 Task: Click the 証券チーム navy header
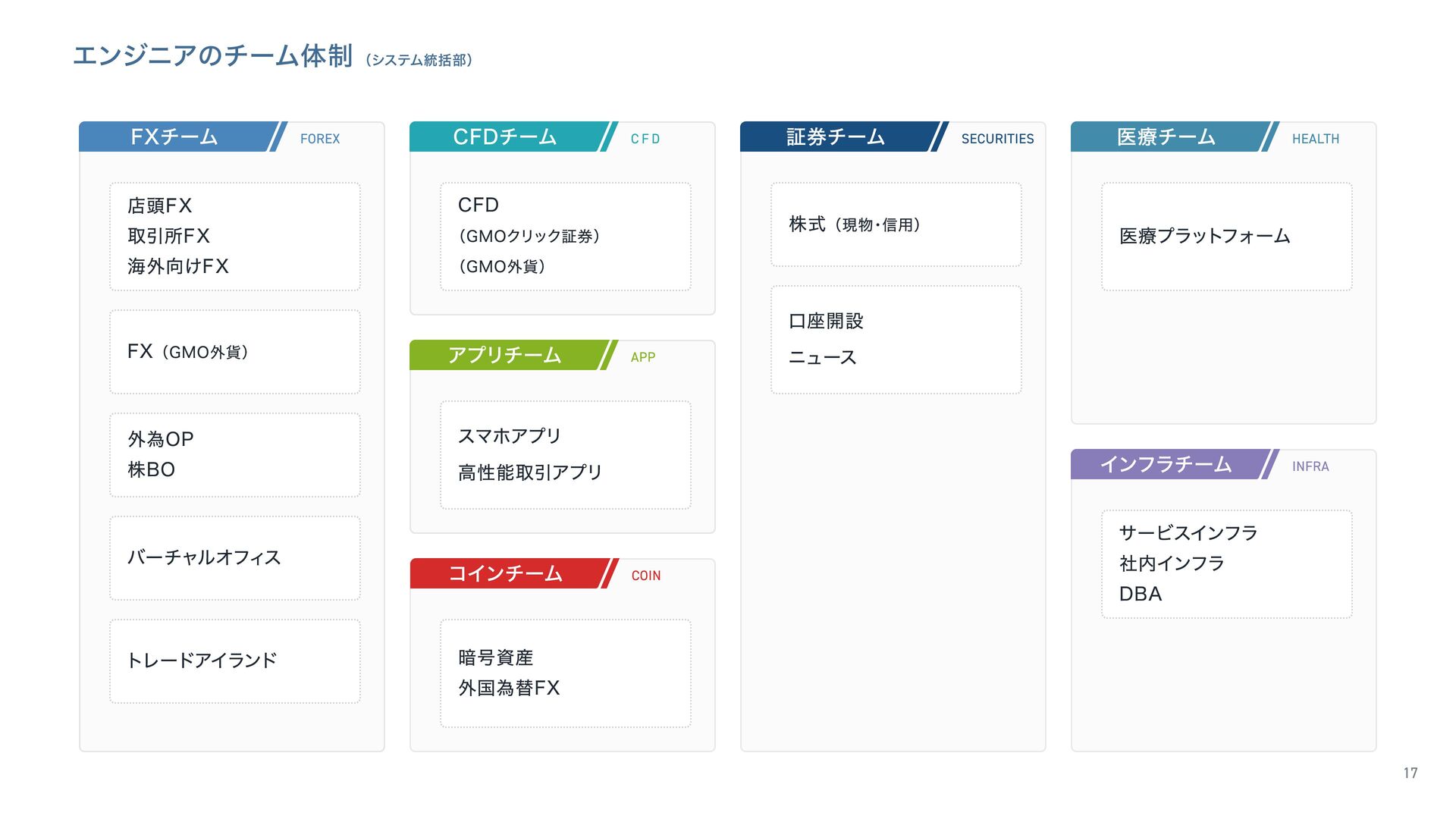click(836, 137)
